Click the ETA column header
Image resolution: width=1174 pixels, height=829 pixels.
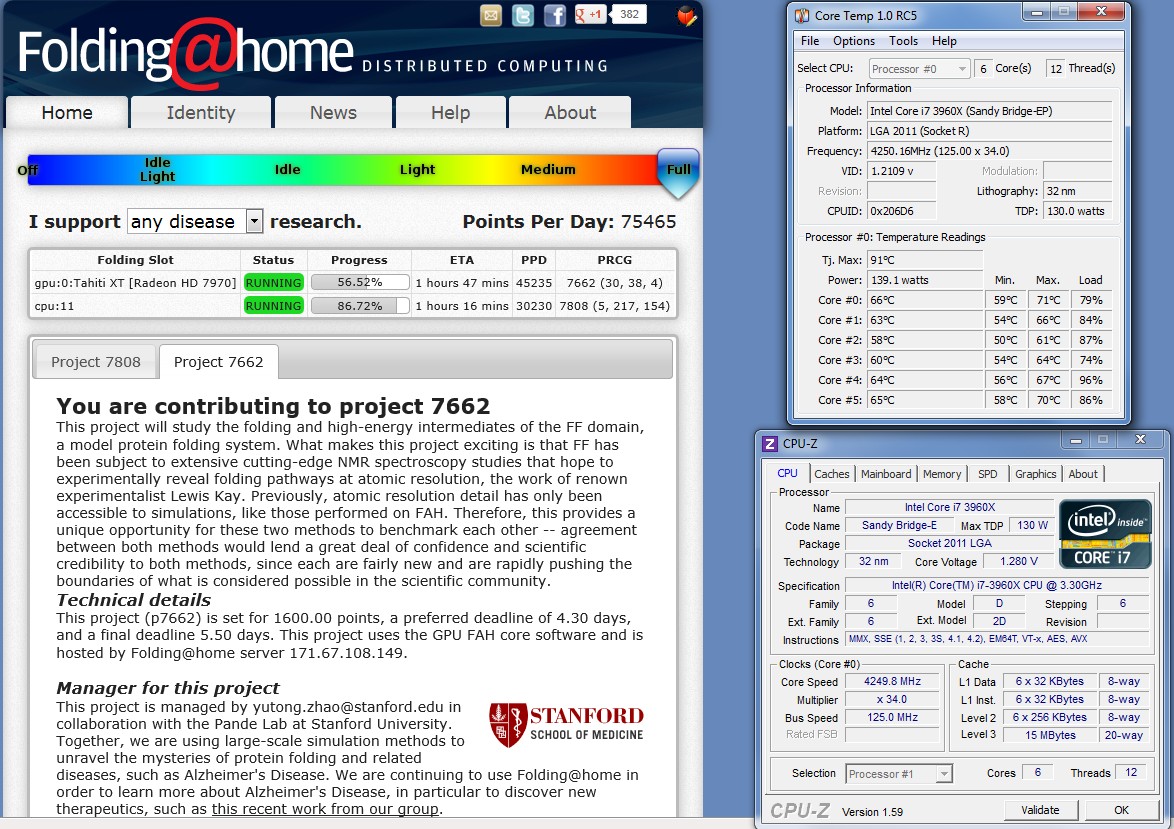(461, 260)
